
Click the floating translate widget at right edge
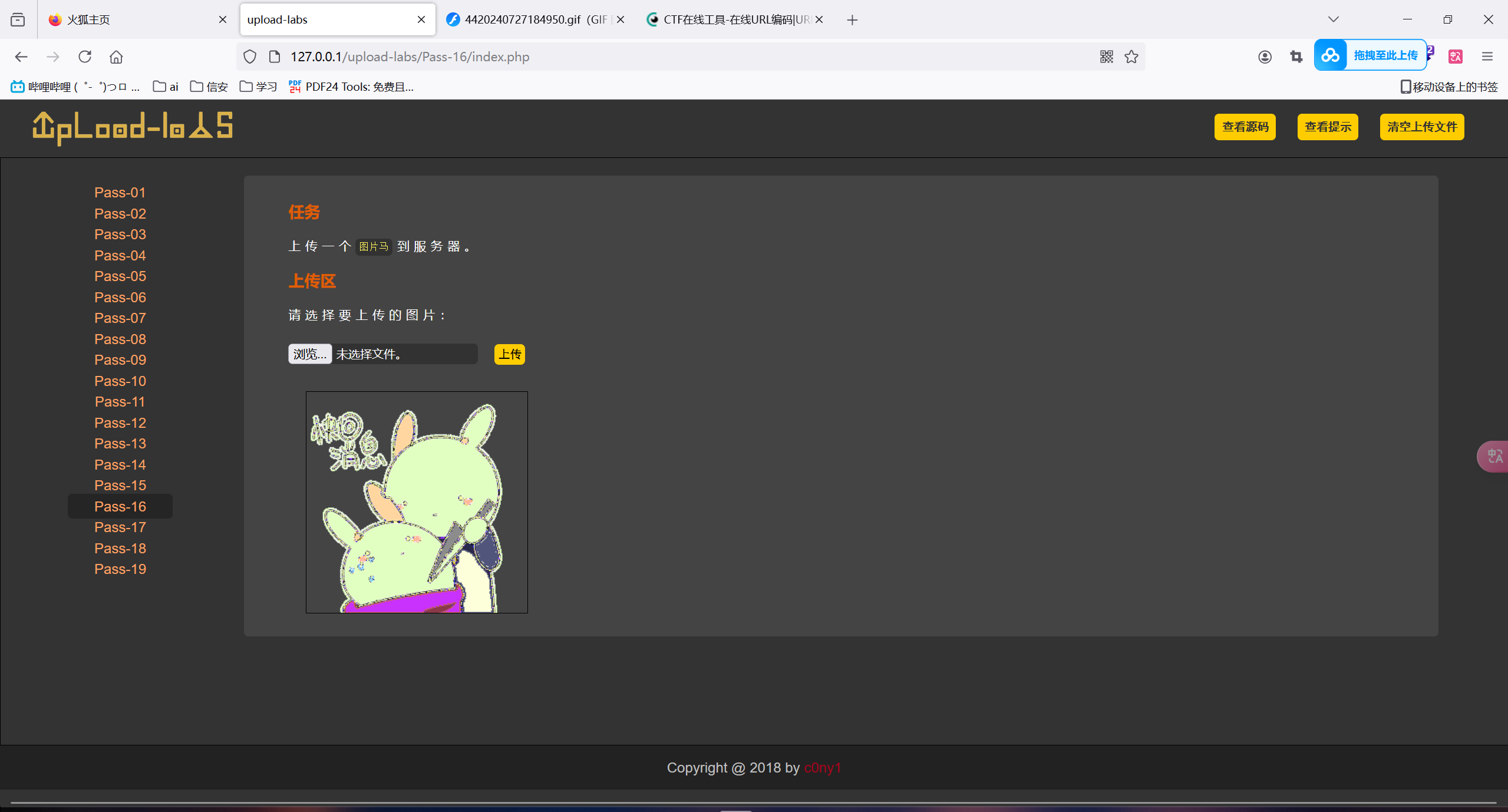[1494, 456]
